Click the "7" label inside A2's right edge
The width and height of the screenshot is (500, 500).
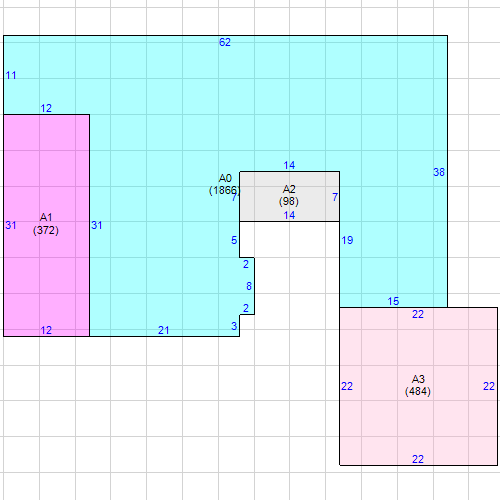(x=335, y=197)
